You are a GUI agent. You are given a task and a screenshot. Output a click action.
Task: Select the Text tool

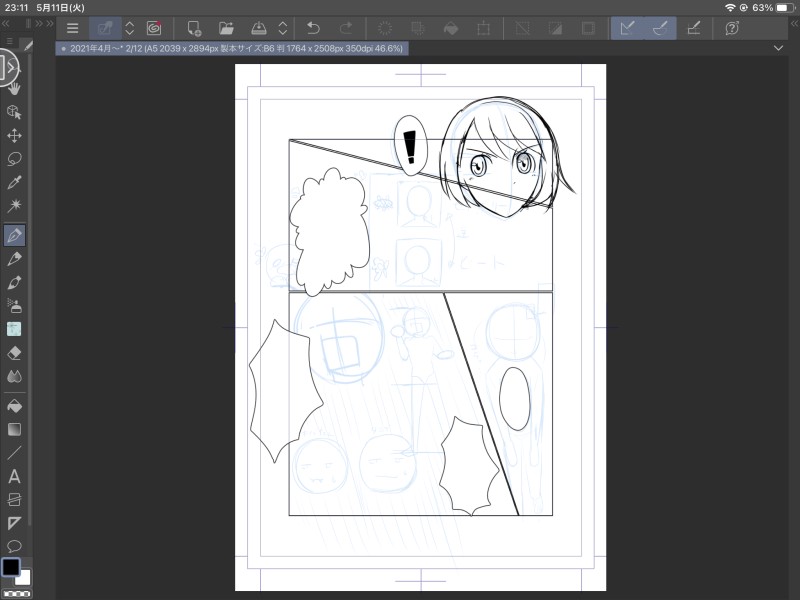point(14,477)
